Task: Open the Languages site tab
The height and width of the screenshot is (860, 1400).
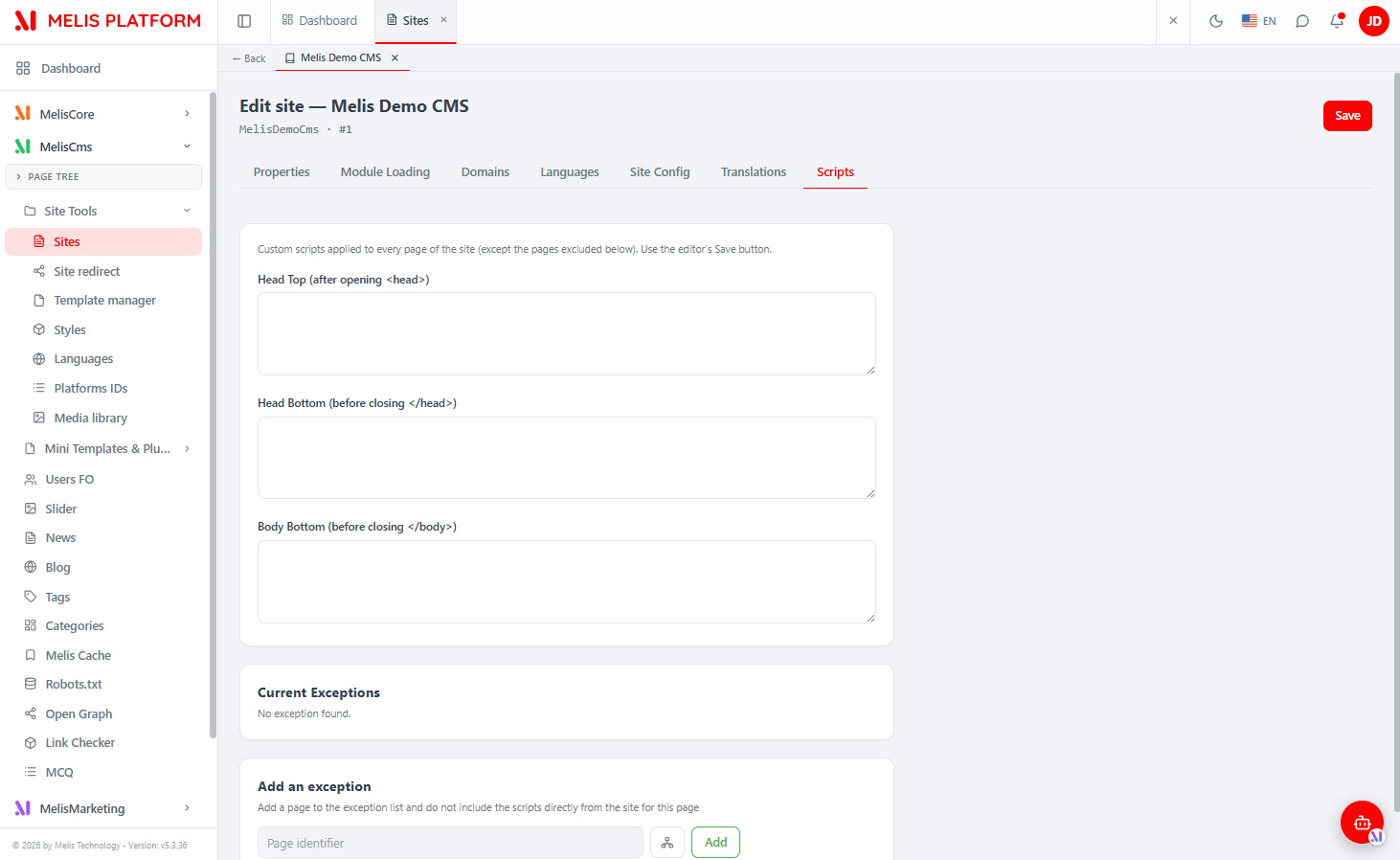Action: 570,172
